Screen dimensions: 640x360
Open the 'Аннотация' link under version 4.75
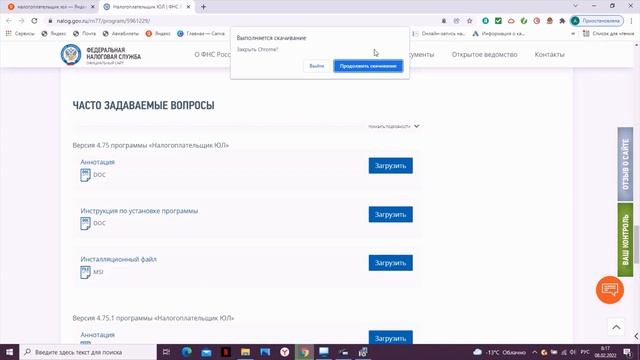[98, 162]
